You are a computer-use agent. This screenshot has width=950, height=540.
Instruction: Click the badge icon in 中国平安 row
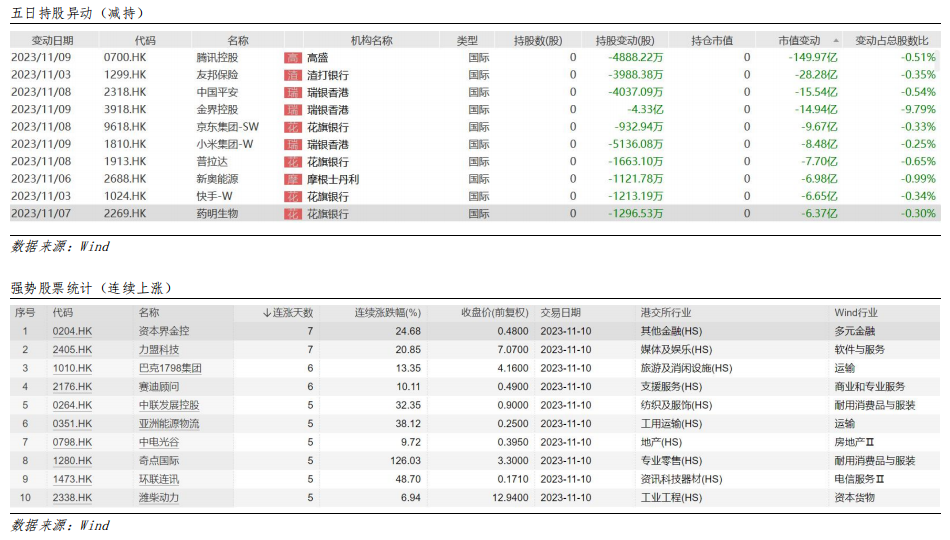(x=293, y=93)
